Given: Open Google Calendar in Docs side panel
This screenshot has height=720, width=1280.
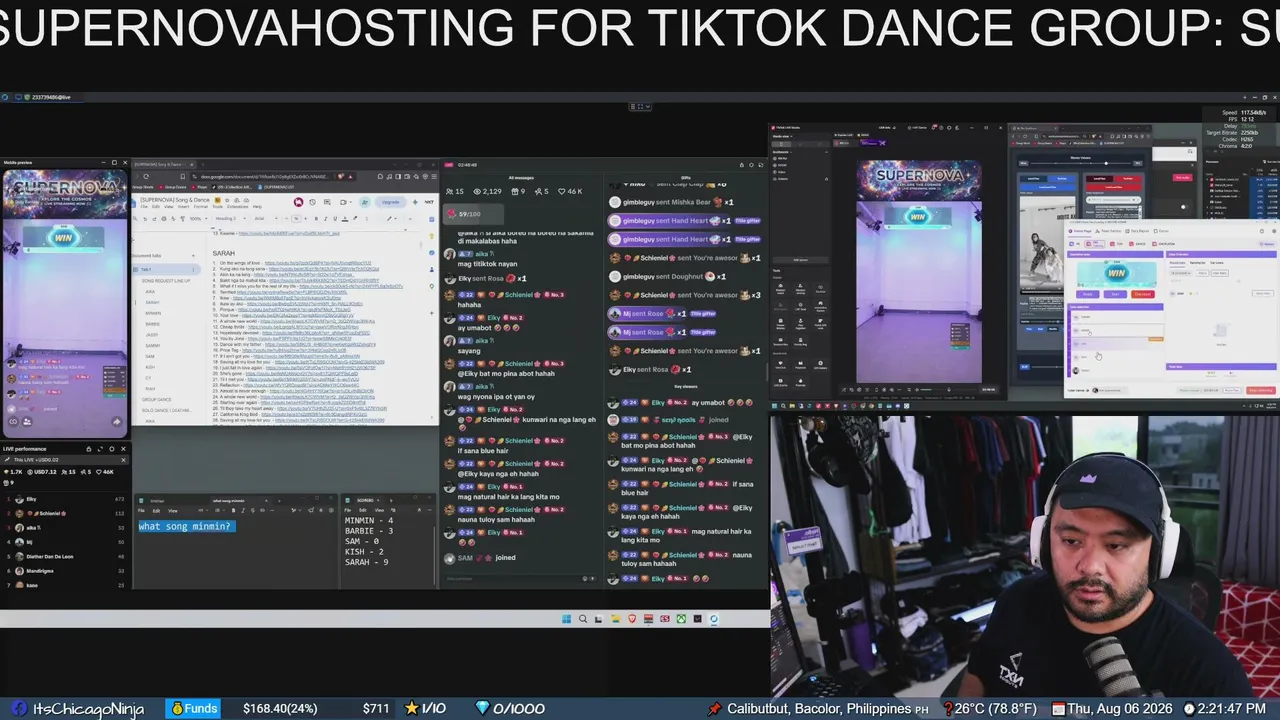Looking at the screenshot, I should point(432,219).
